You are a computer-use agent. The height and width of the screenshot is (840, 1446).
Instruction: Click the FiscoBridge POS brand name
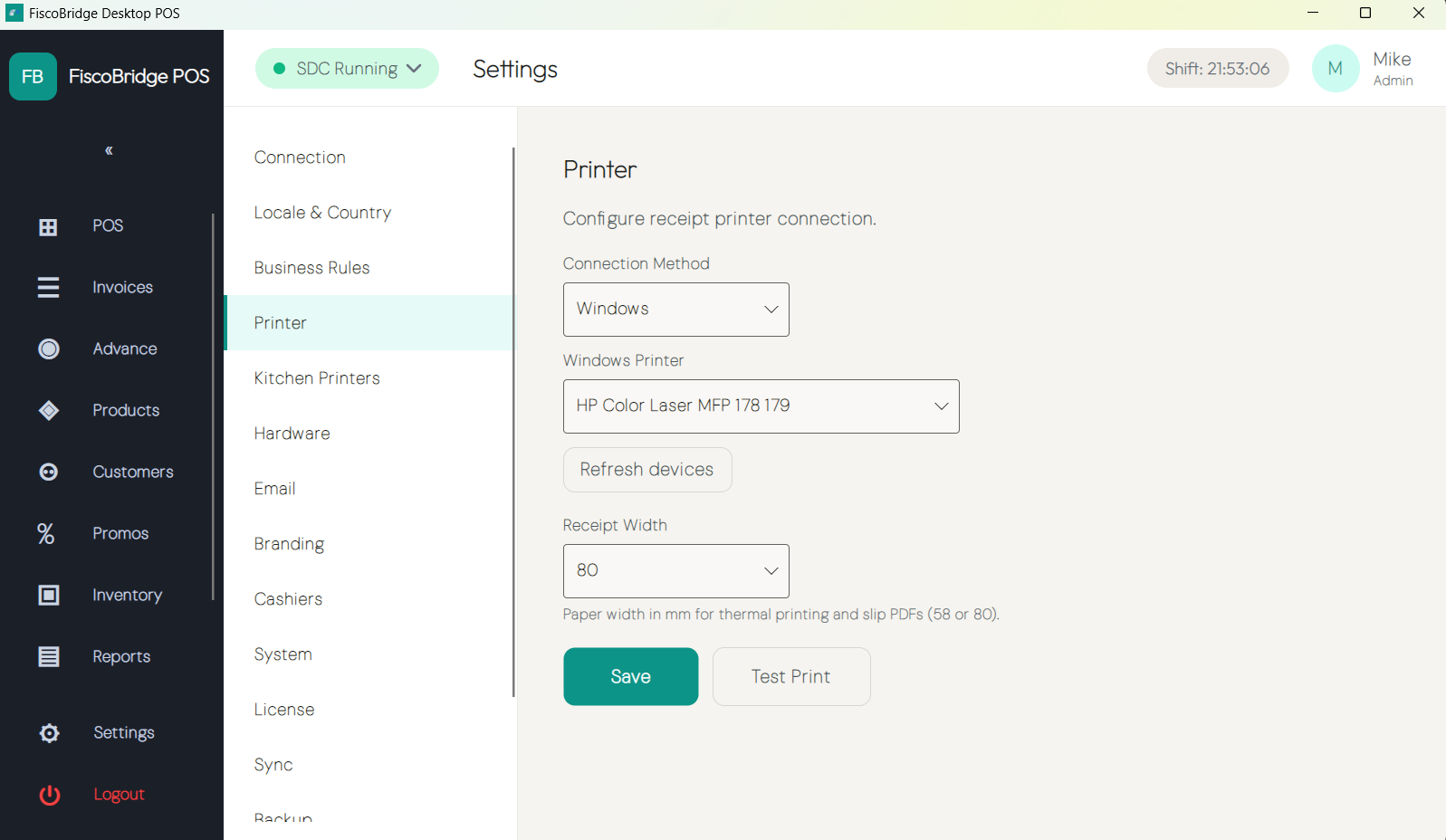click(x=139, y=76)
